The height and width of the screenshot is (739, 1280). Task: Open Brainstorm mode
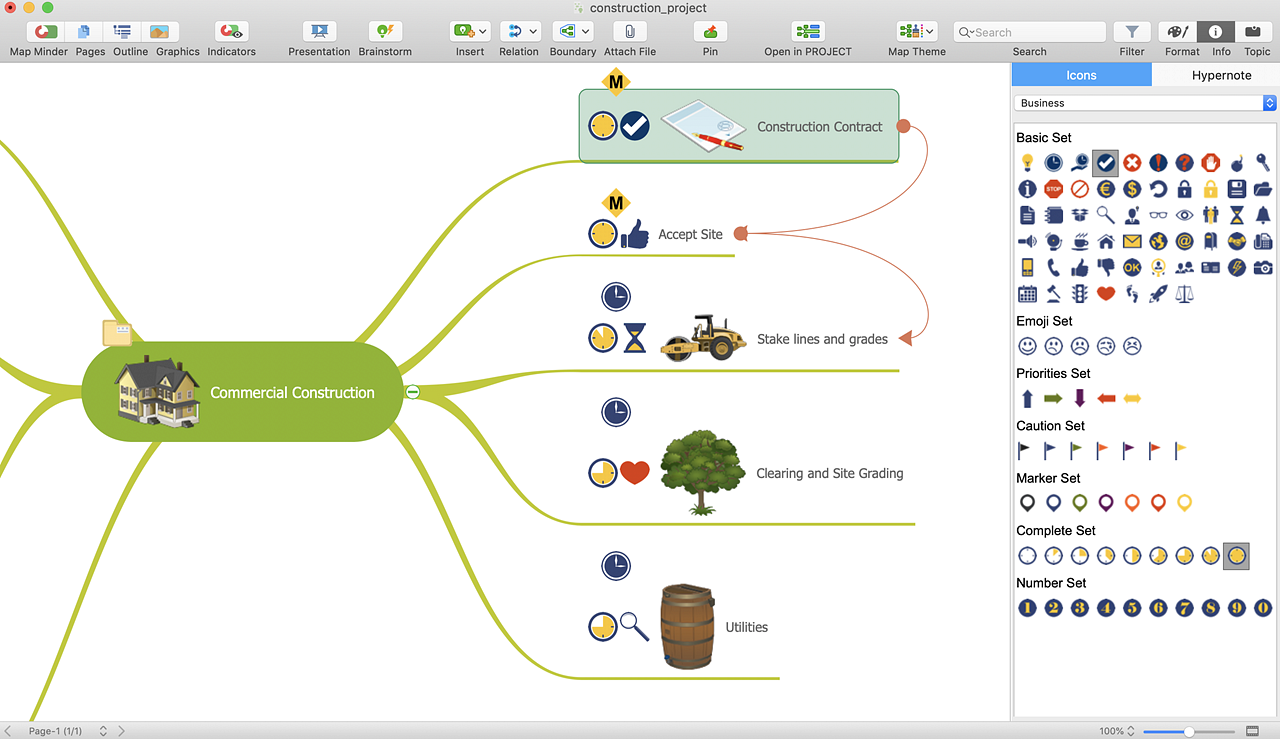385,32
